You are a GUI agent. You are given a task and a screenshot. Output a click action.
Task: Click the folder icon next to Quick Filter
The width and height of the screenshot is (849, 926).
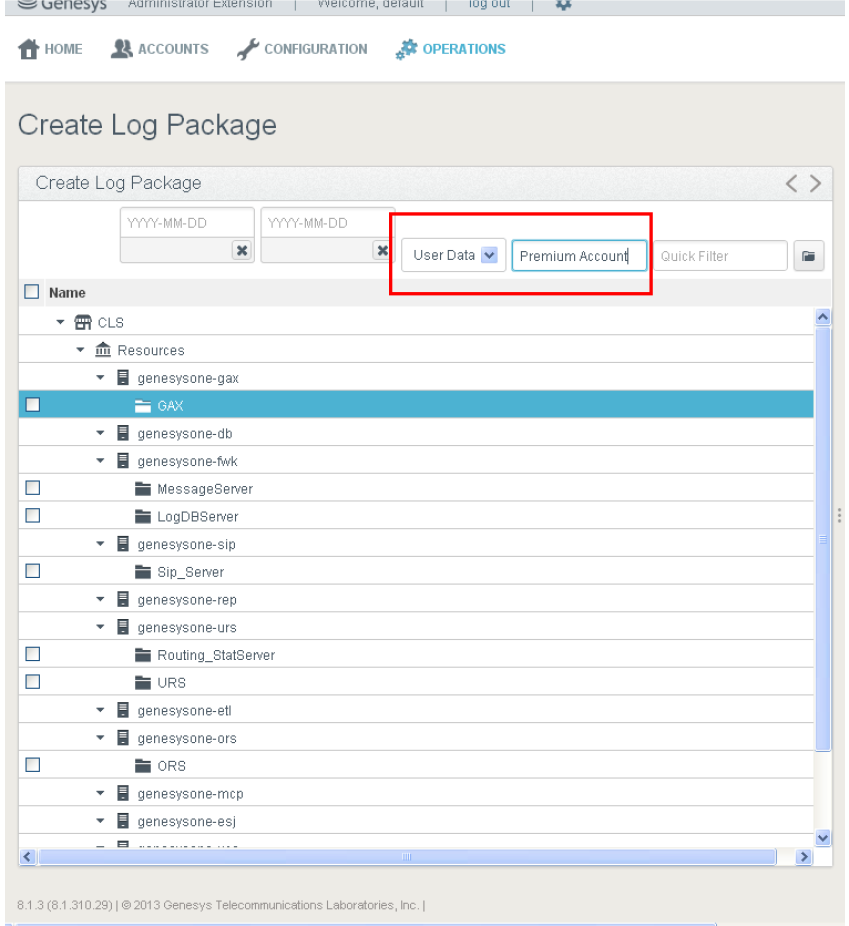[x=808, y=256]
